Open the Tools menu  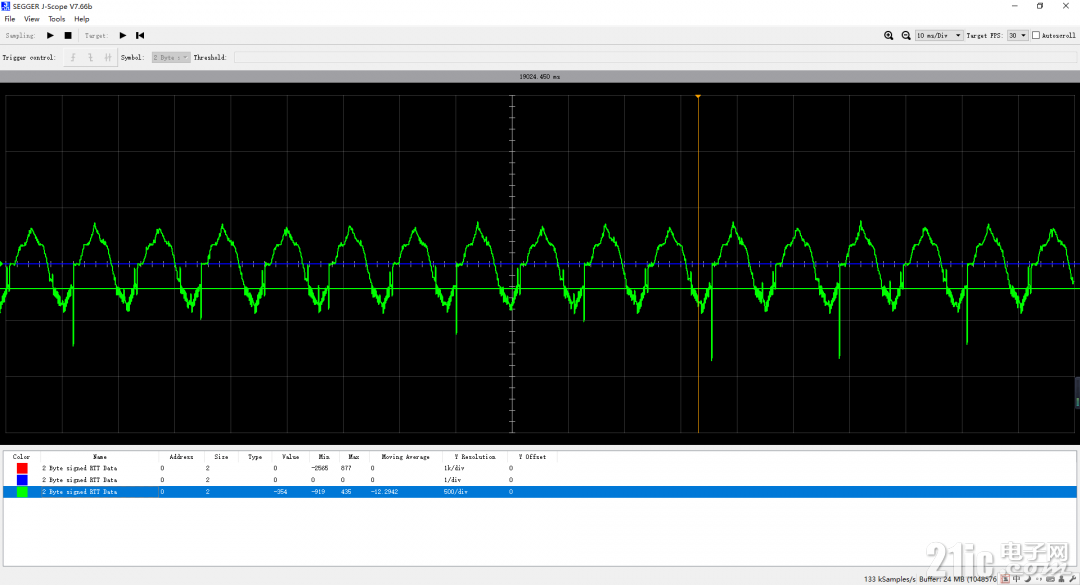[56, 19]
